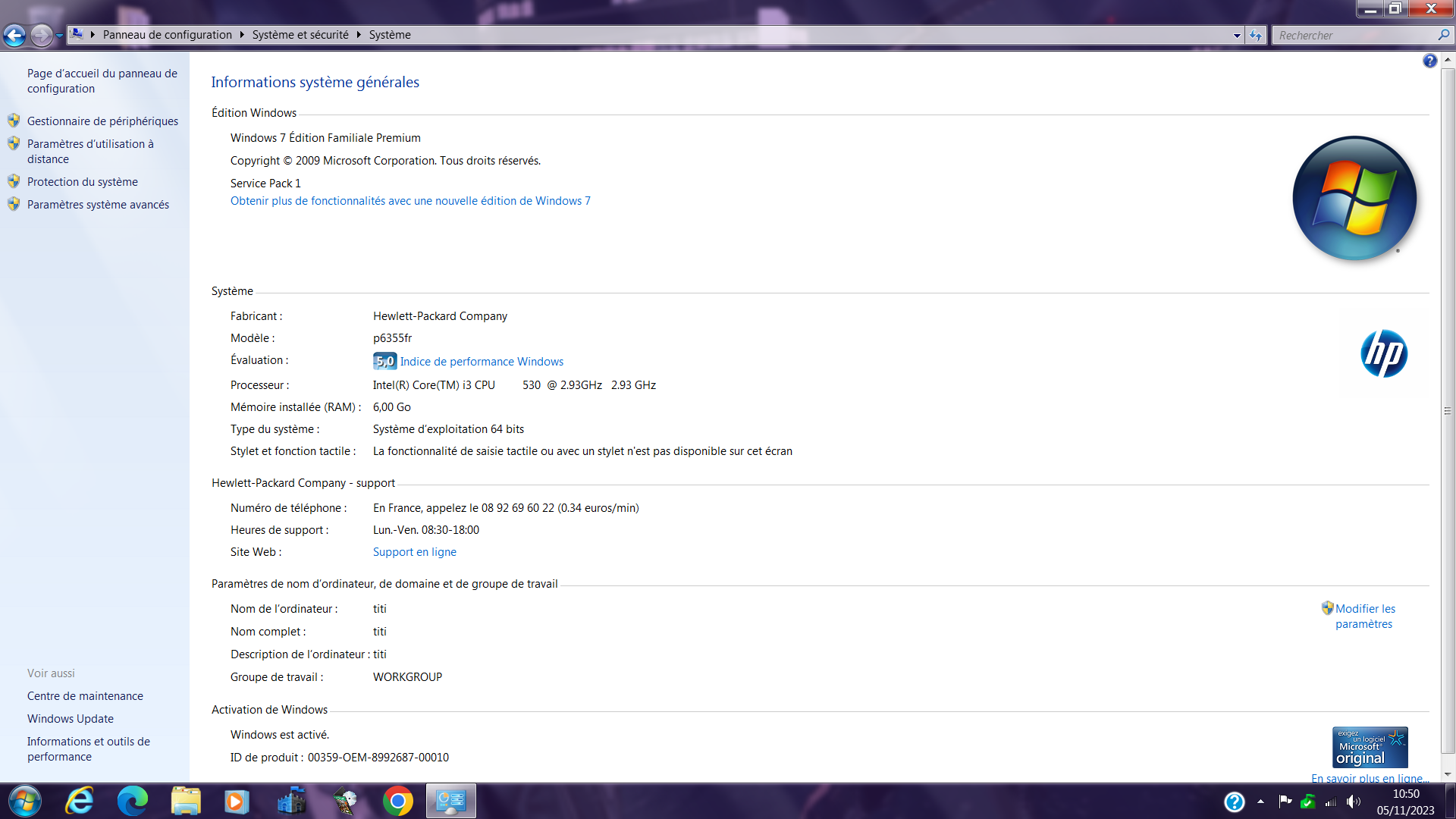Click the HP logo image
This screenshot has height=819, width=1456.
point(1383,353)
